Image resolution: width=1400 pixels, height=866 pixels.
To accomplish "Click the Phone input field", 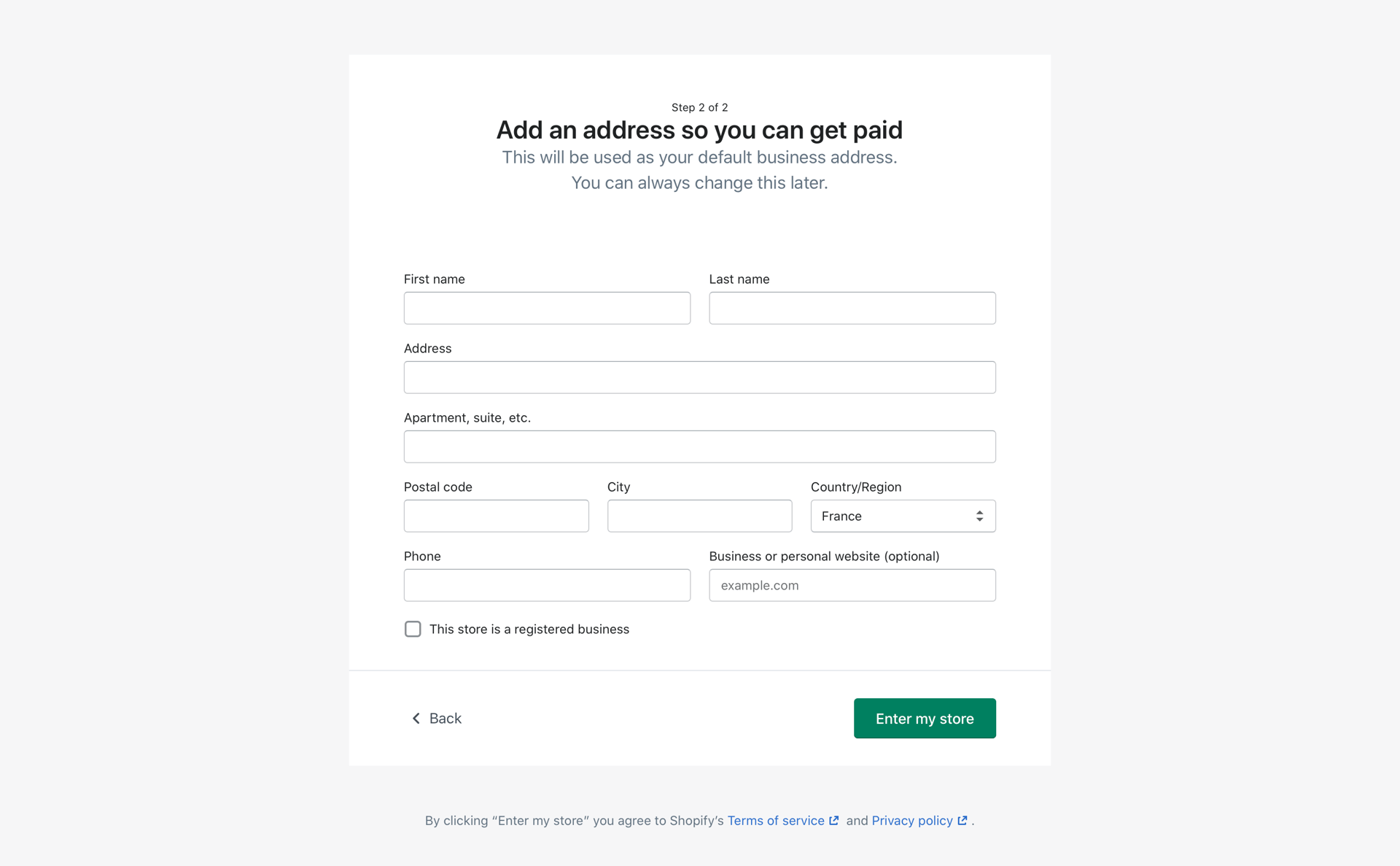I will tap(547, 585).
